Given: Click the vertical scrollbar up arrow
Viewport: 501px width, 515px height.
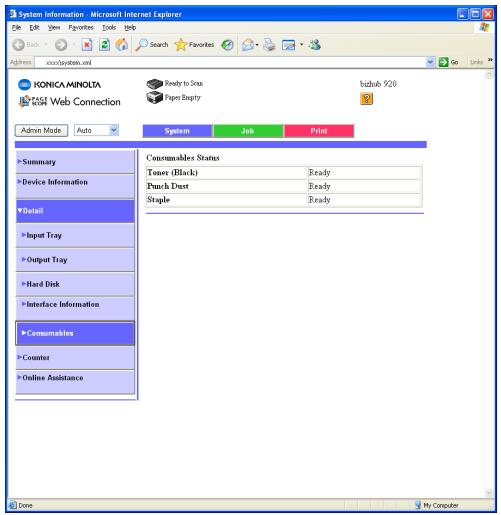Looking at the screenshot, I should coord(489,75).
